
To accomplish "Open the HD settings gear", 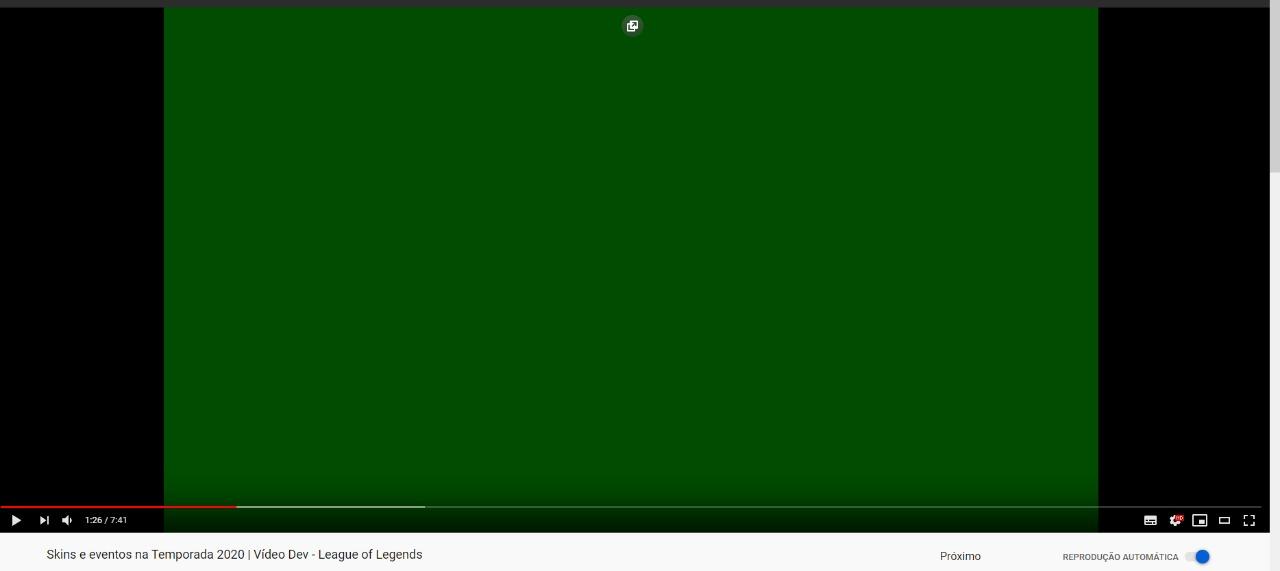I will point(1176,520).
